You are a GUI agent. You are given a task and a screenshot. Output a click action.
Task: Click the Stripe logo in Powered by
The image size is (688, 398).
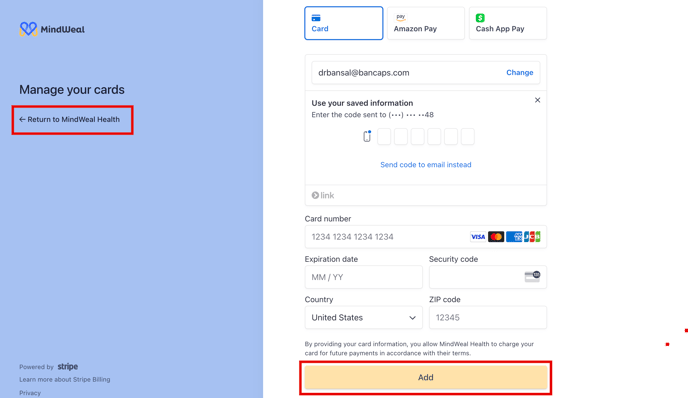pyautogui.click(x=68, y=366)
